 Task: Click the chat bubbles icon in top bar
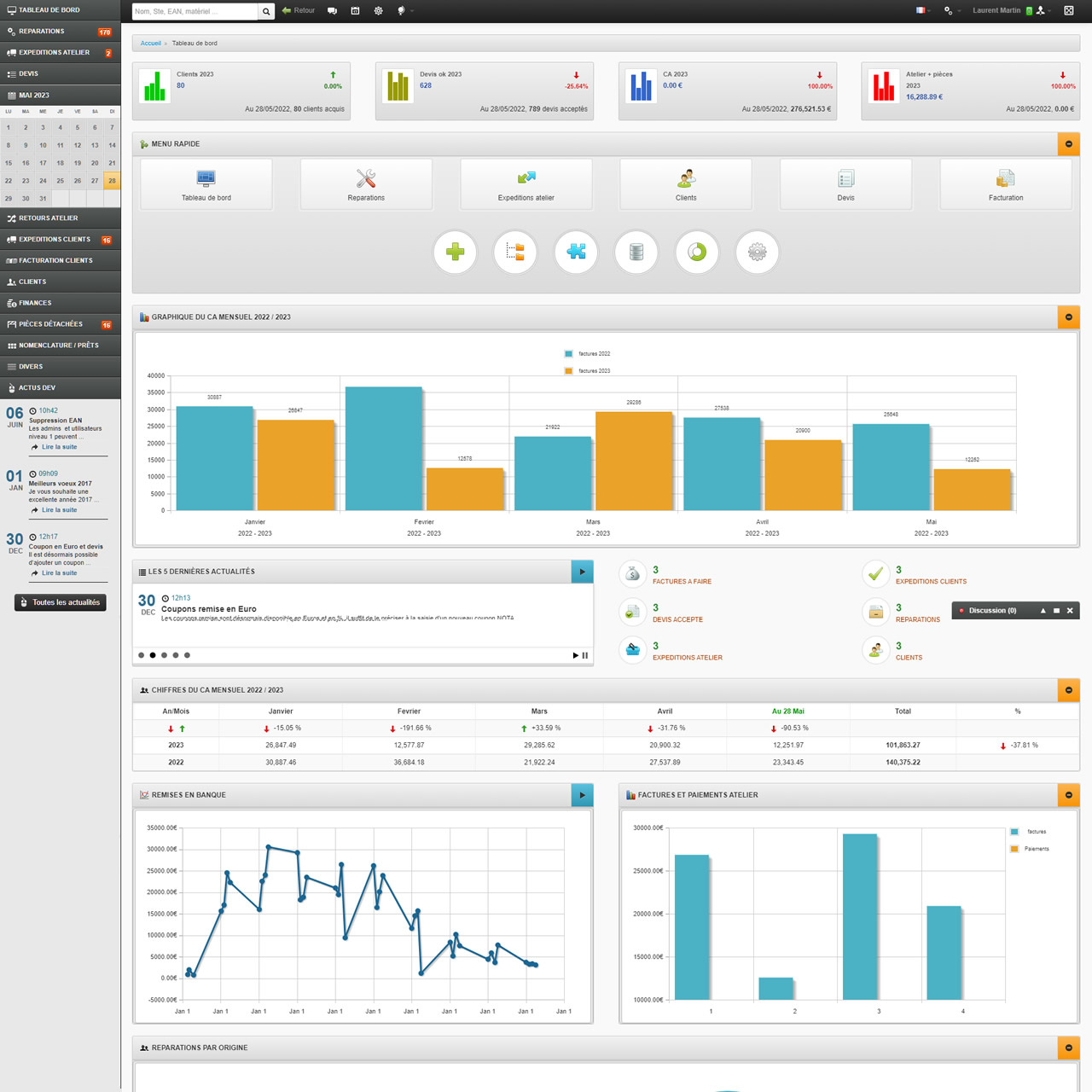tap(332, 11)
